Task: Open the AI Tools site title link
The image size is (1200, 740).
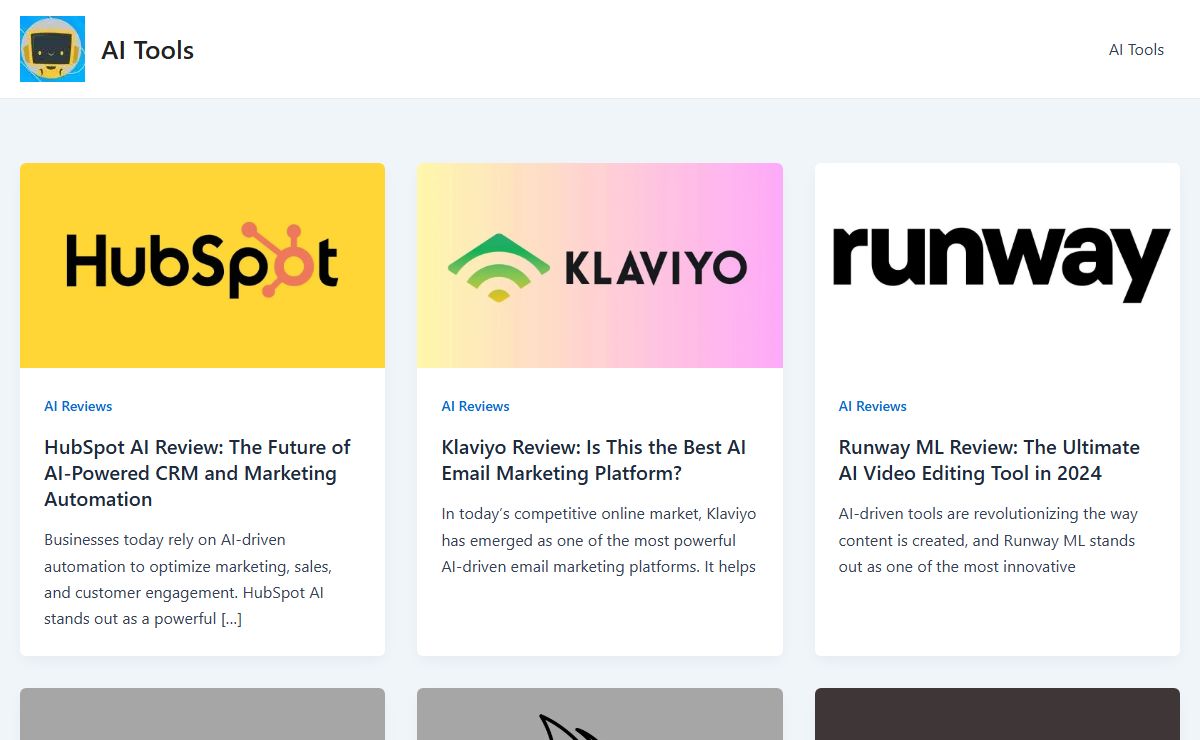Action: point(148,50)
